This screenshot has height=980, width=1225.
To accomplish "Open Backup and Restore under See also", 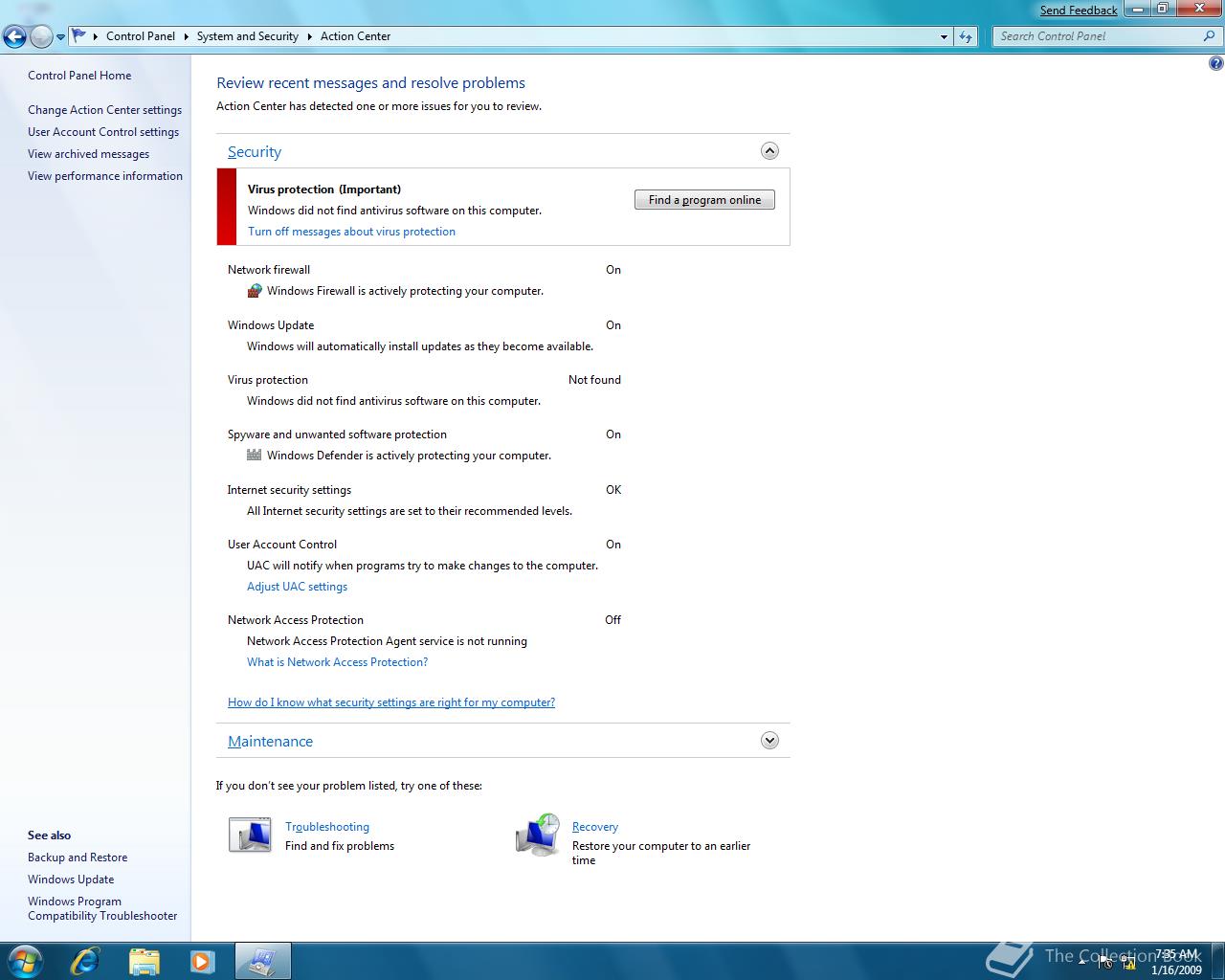I will [78, 857].
